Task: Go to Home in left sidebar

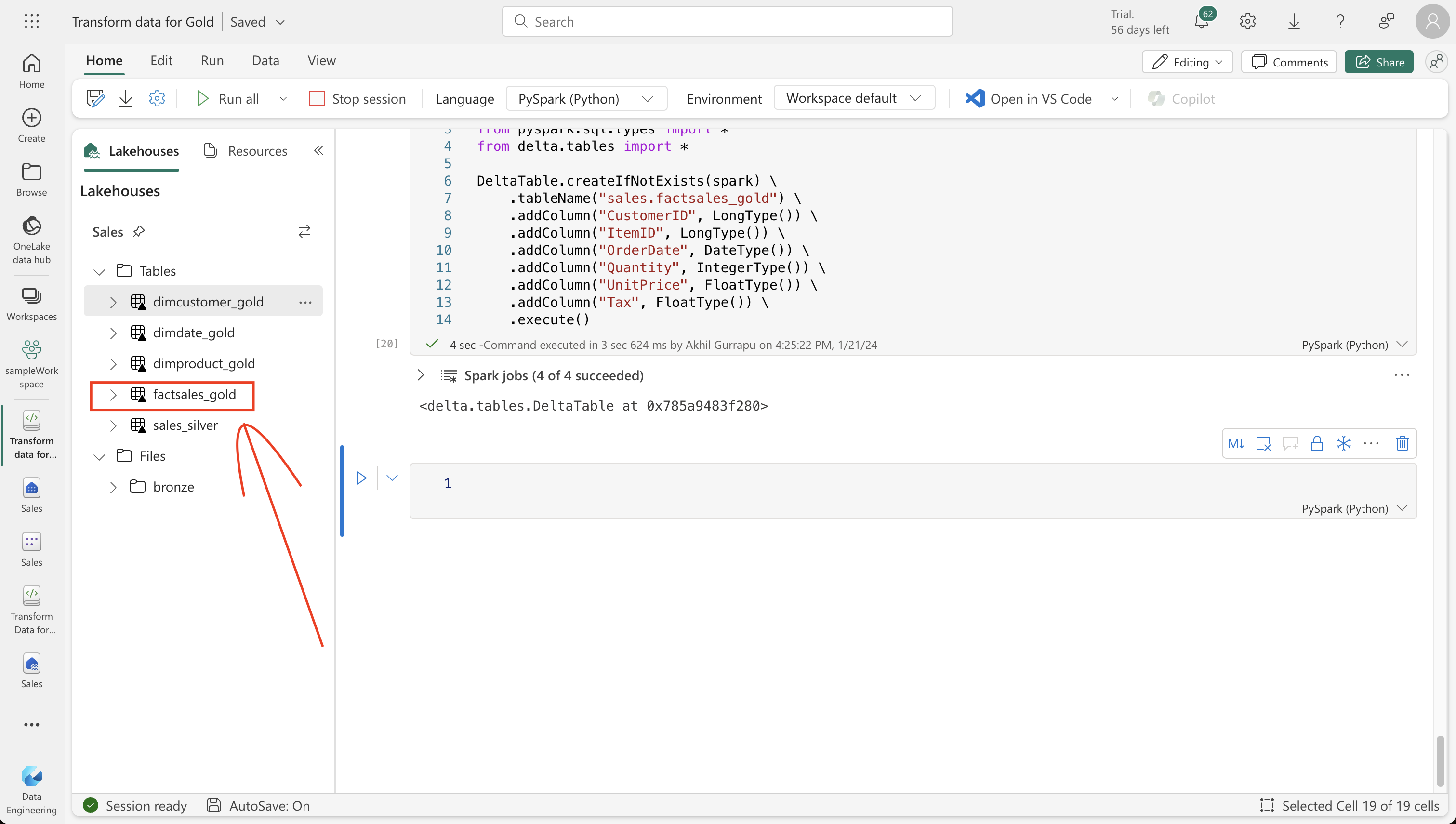Action: pyautogui.click(x=32, y=71)
